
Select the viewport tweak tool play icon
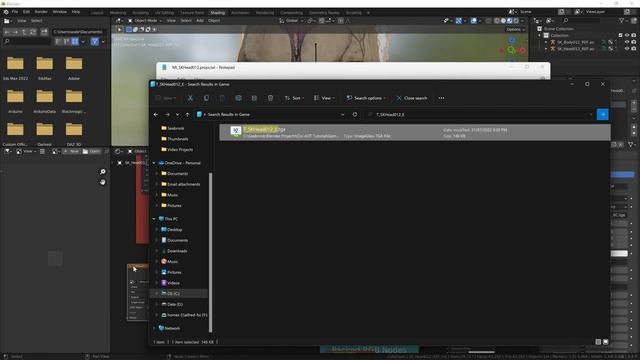(120, 29)
